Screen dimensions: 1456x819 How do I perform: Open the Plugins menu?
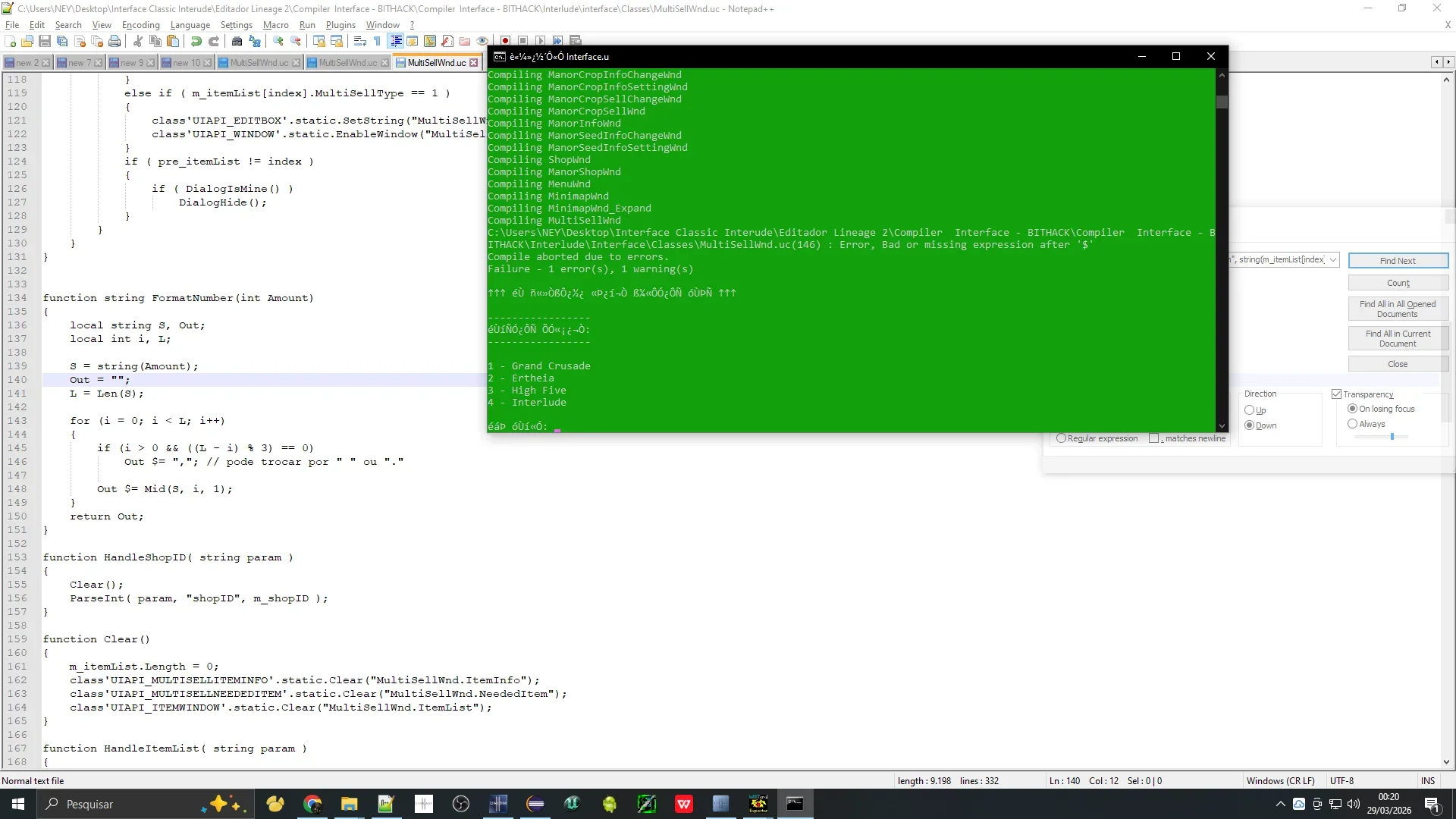(x=340, y=25)
